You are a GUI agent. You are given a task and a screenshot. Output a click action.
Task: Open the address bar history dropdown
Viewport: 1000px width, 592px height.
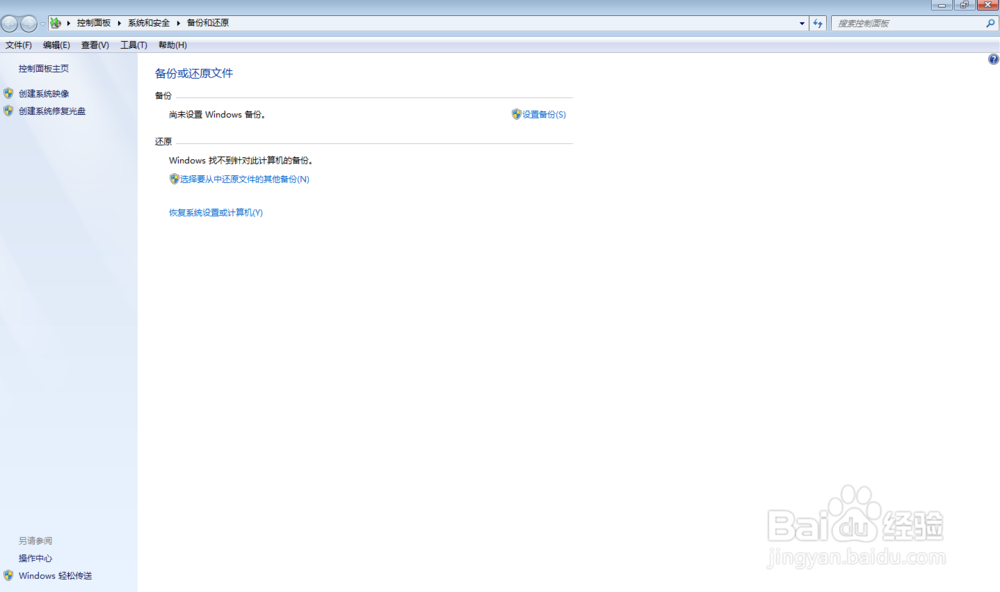coord(802,23)
